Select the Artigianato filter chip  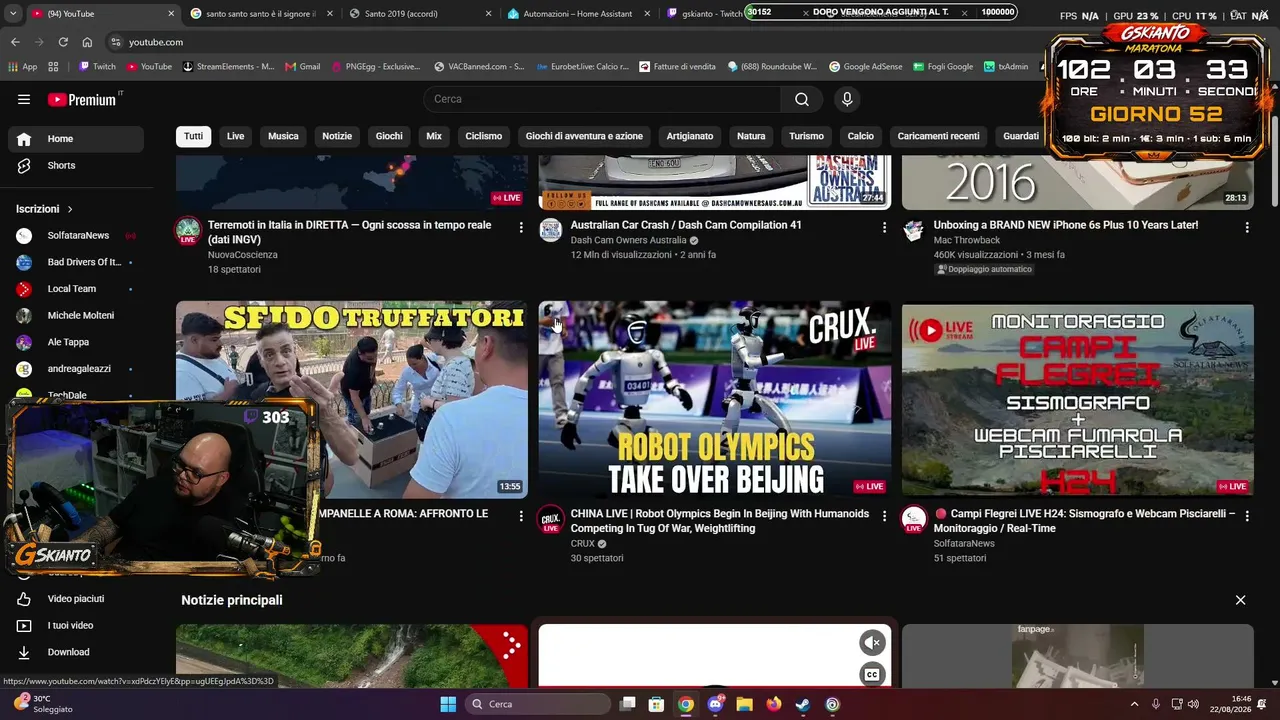(690, 136)
